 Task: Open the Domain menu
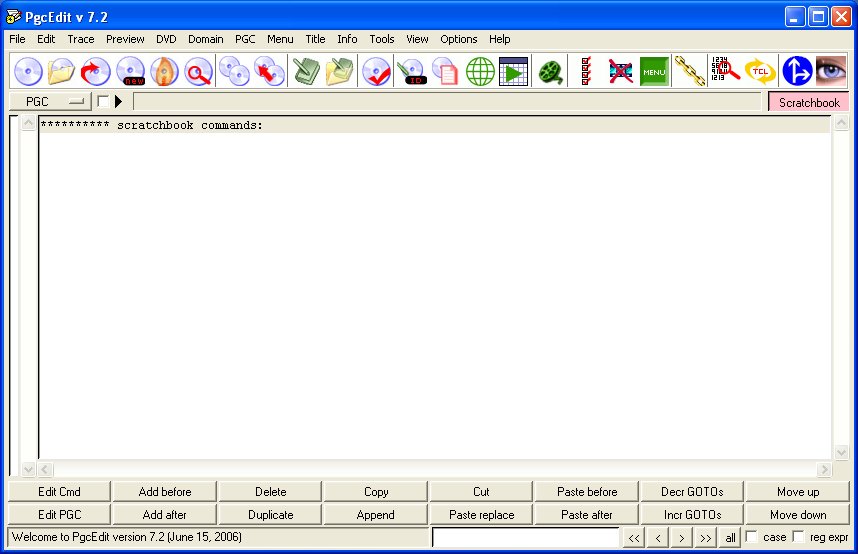click(205, 39)
